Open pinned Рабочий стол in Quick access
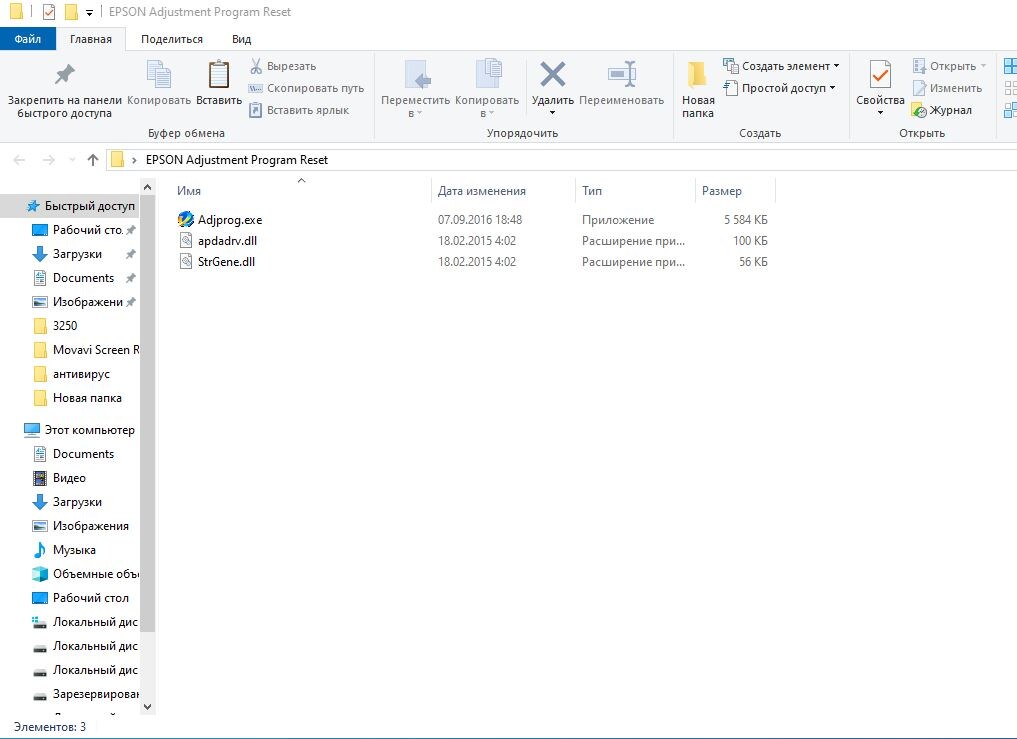This screenshot has height=739, width=1017. [x=88, y=230]
